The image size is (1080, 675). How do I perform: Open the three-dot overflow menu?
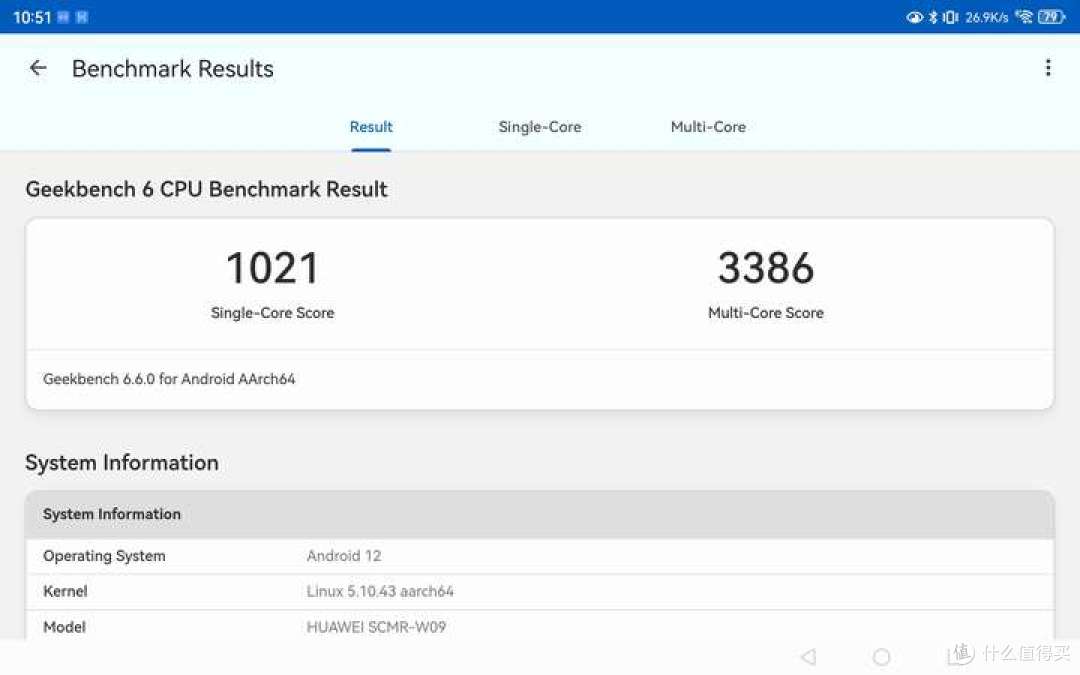[x=1048, y=68]
